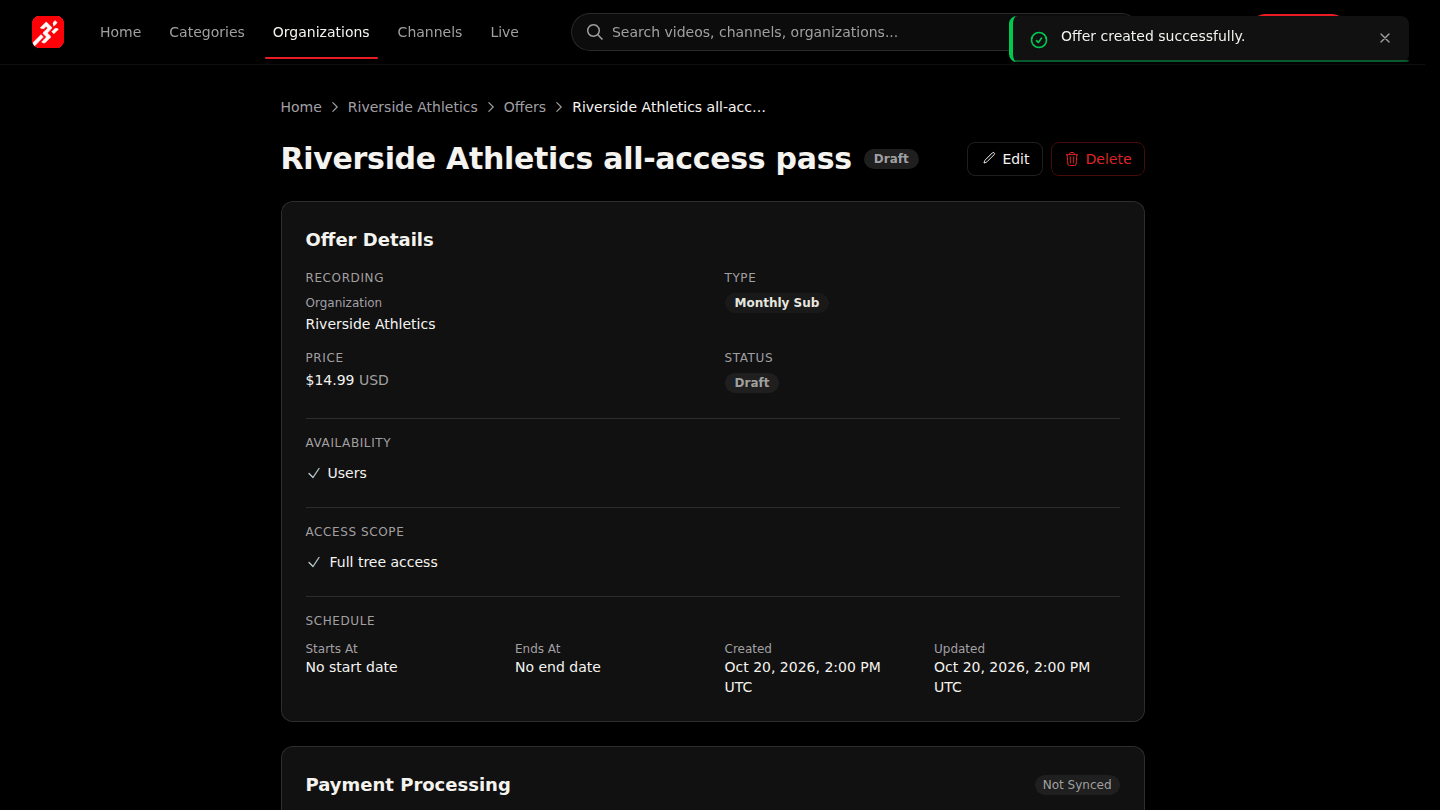1440x810 pixels.
Task: Click the green checkmark icon in toast
Action: point(1039,39)
